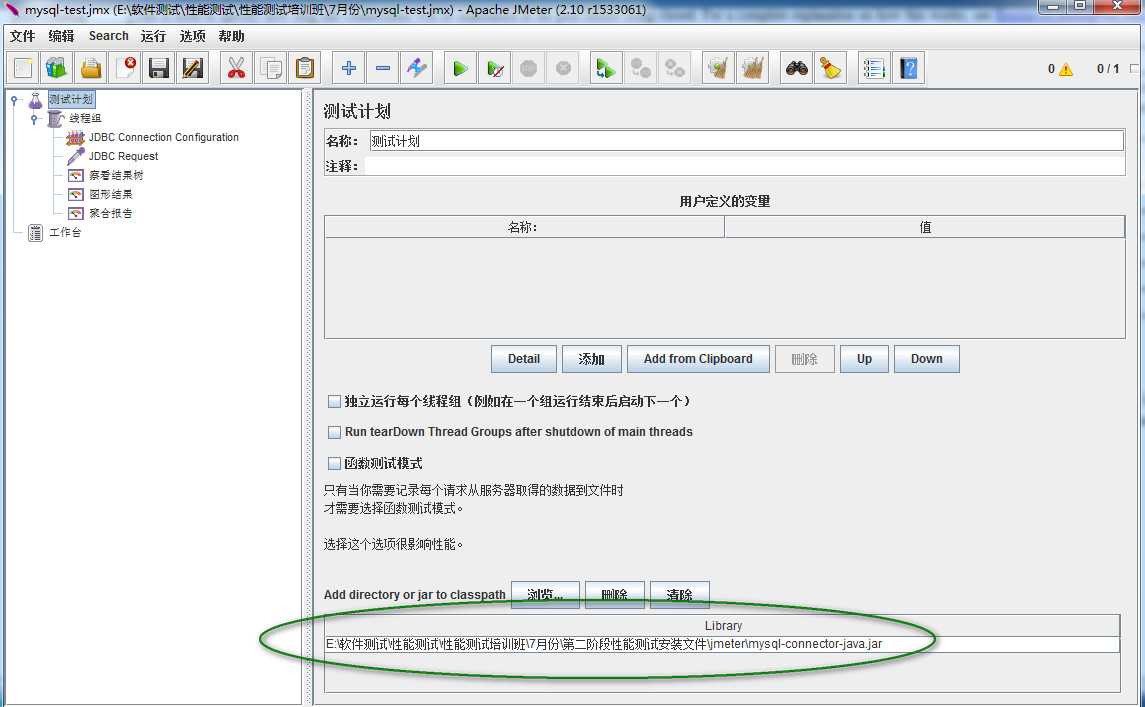Click Library column header

[x=723, y=626]
